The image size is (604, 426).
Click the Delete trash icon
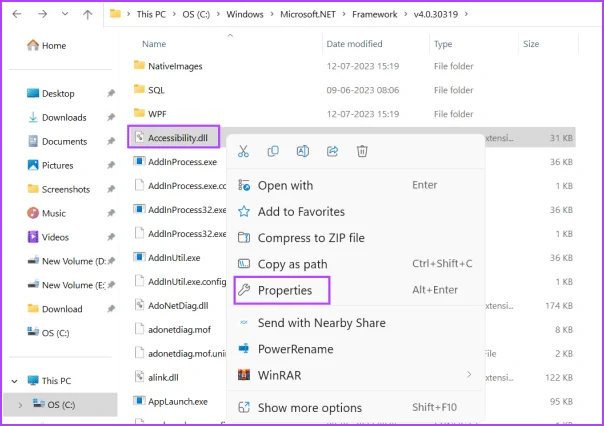coord(362,151)
